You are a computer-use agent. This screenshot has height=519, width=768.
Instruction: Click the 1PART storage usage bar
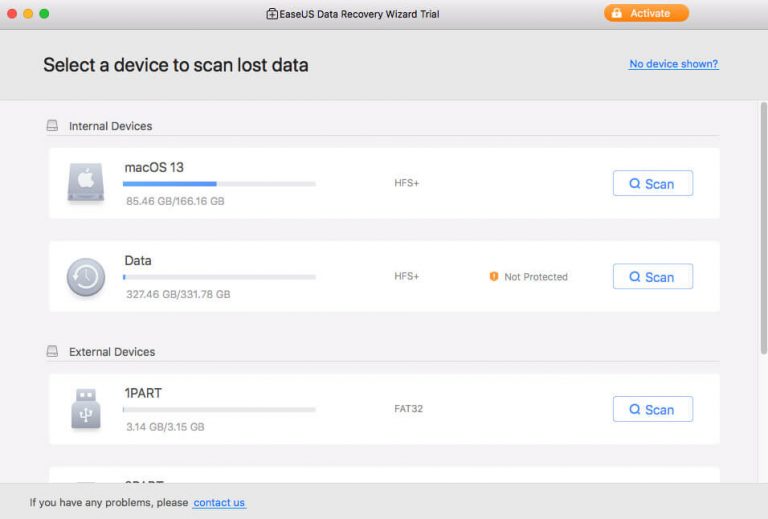219,409
